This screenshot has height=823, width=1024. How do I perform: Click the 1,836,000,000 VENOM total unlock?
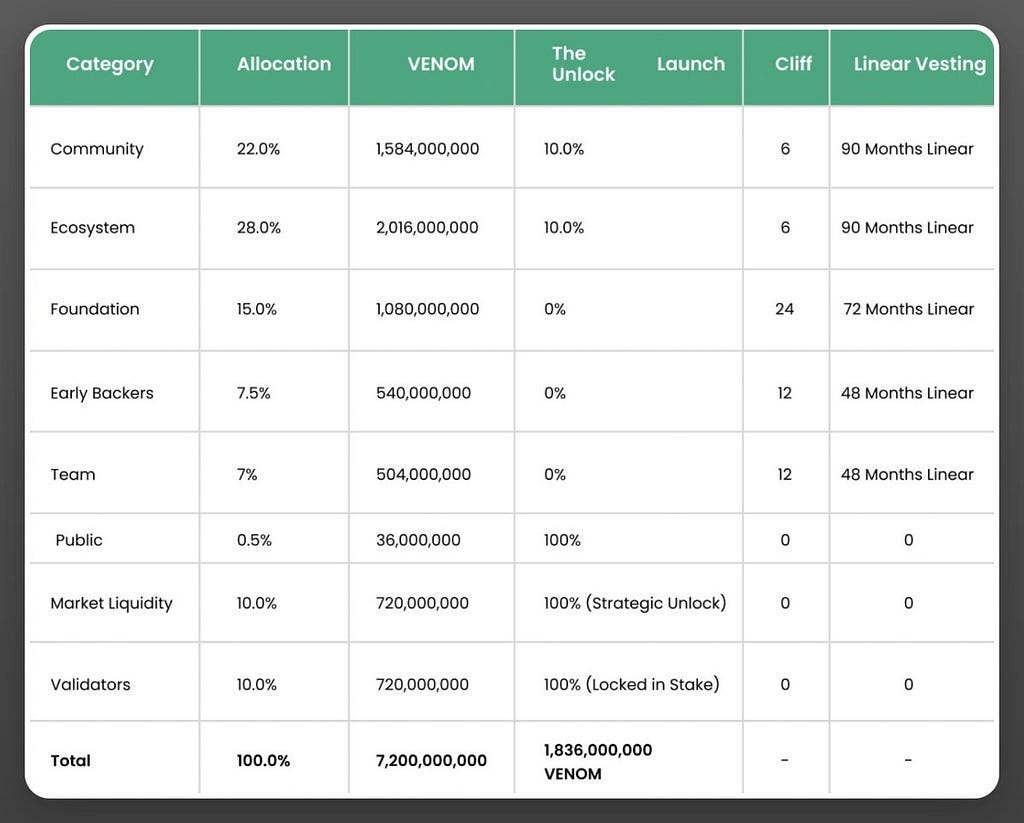(598, 762)
